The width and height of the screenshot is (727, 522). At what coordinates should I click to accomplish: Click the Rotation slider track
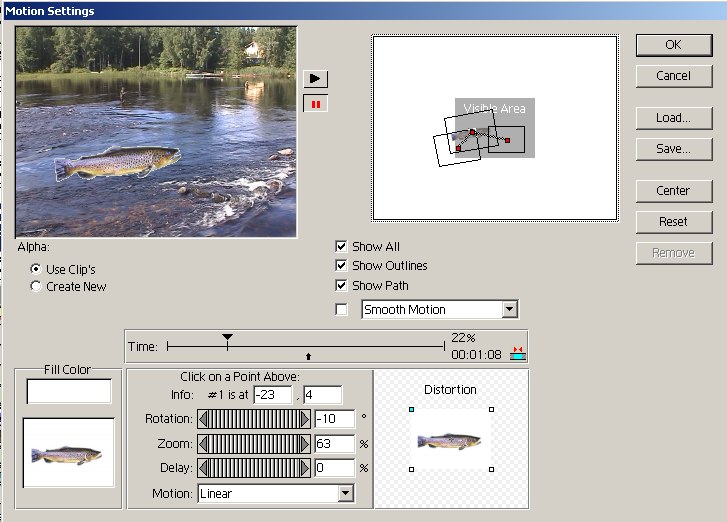pyautogui.click(x=254, y=419)
